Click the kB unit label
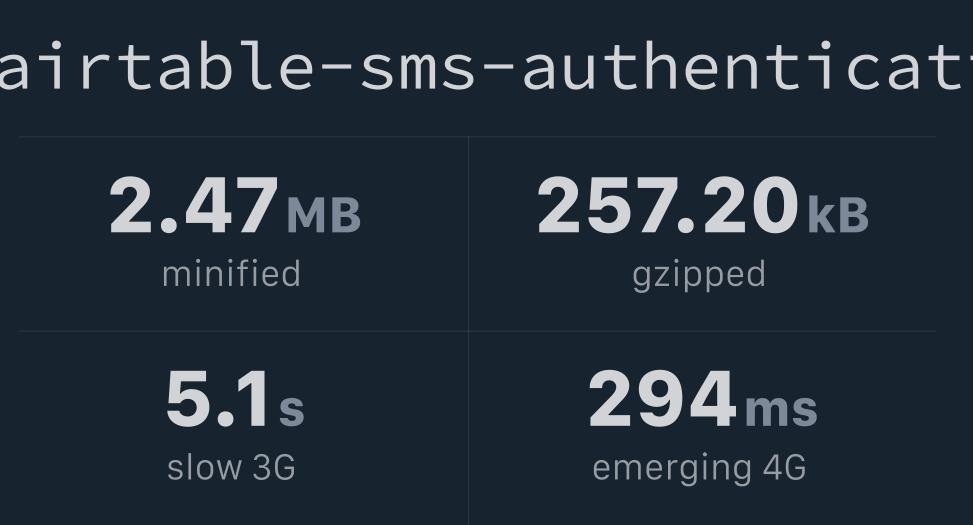Image resolution: width=973 pixels, height=525 pixels. 837,216
